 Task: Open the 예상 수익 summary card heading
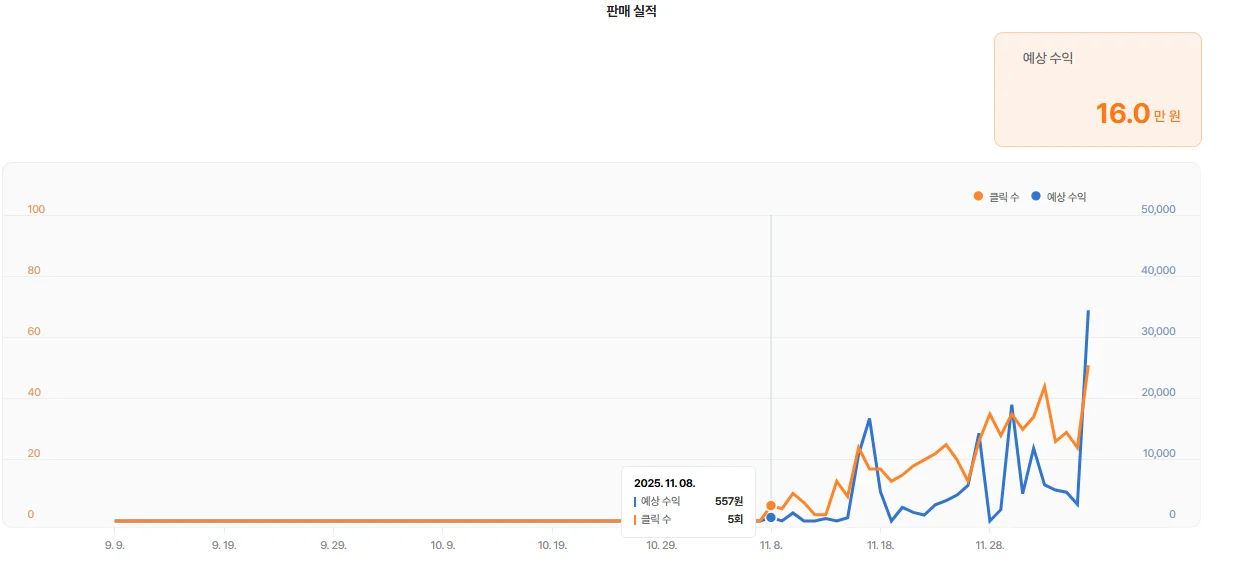pos(1048,59)
